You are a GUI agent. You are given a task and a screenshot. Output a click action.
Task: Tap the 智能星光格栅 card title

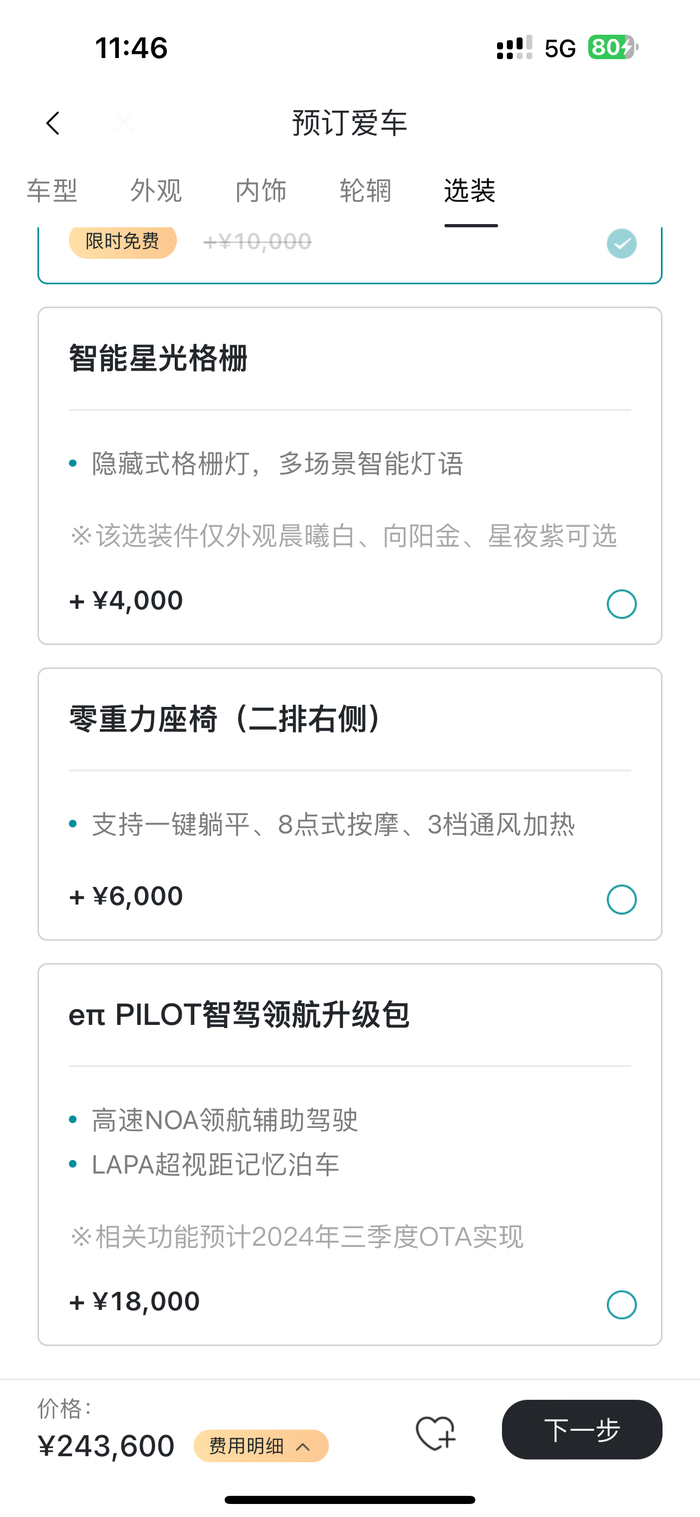(158, 358)
